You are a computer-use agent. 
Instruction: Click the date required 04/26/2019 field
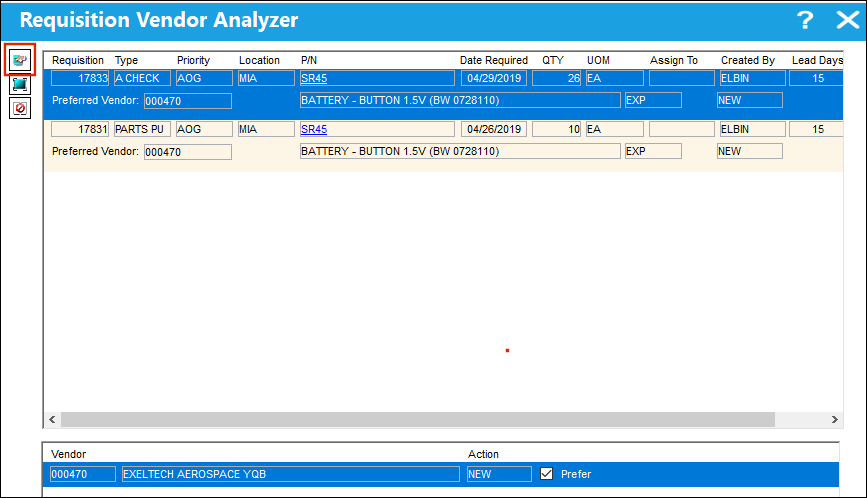494,129
